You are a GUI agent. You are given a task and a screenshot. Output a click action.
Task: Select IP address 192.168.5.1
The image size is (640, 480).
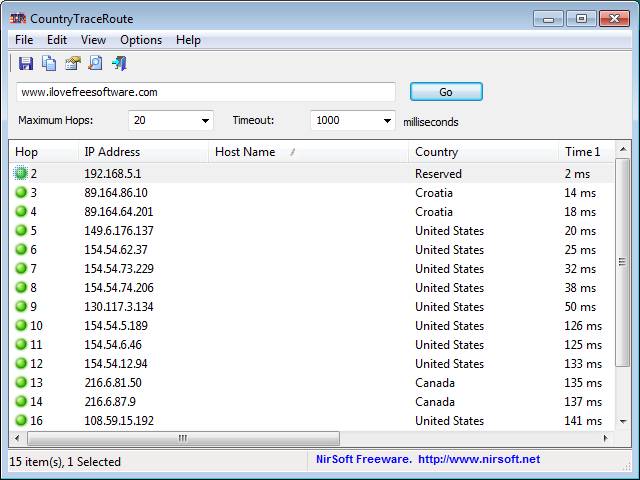(x=113, y=173)
